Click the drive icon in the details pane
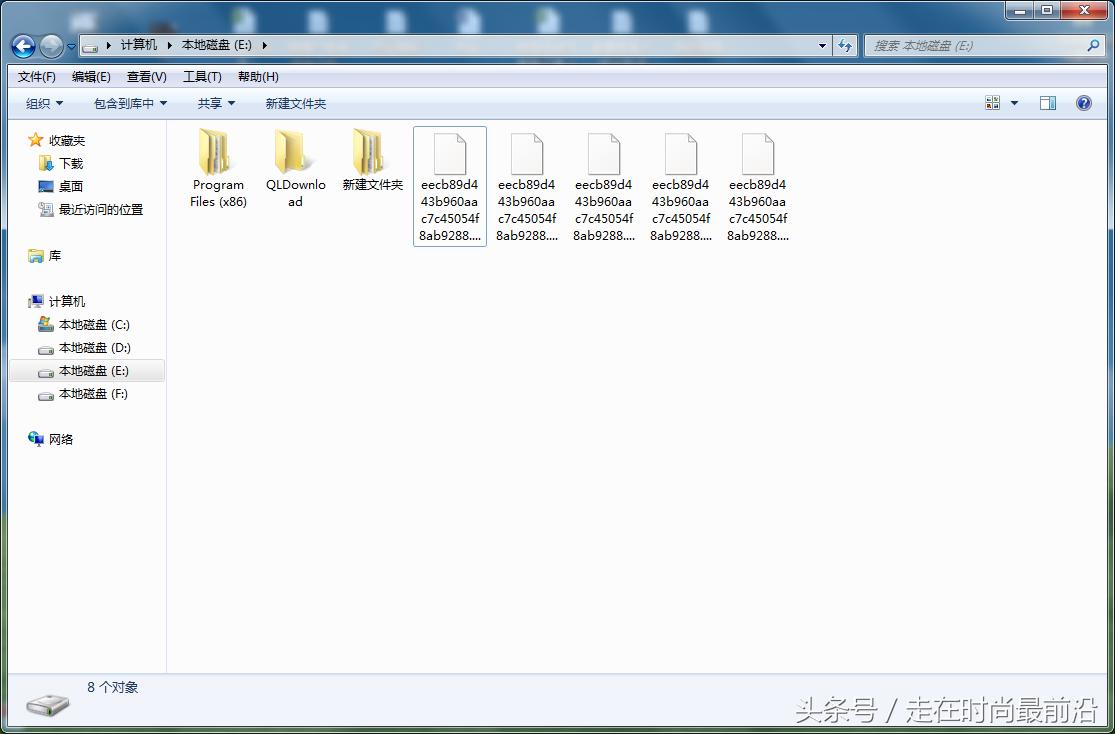 click(x=48, y=705)
